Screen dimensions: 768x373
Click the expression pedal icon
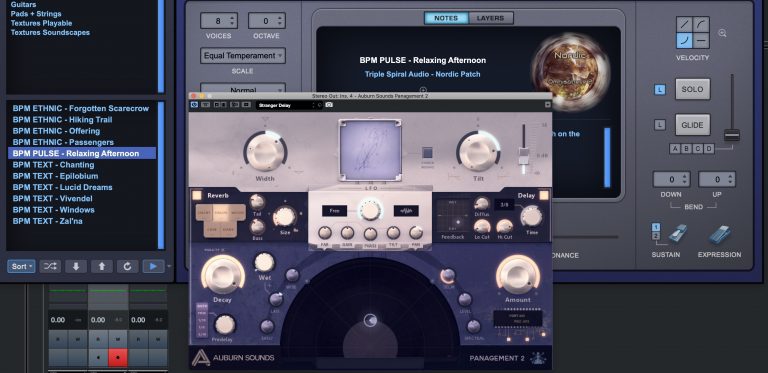tap(719, 234)
